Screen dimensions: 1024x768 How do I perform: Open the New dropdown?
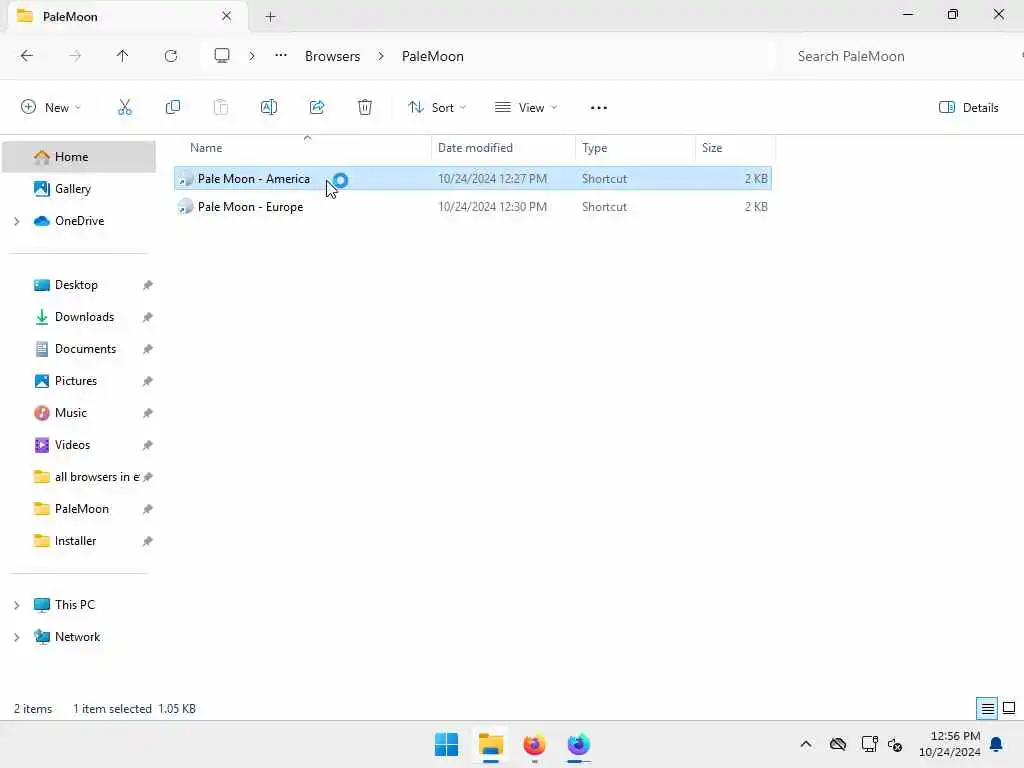[50, 108]
